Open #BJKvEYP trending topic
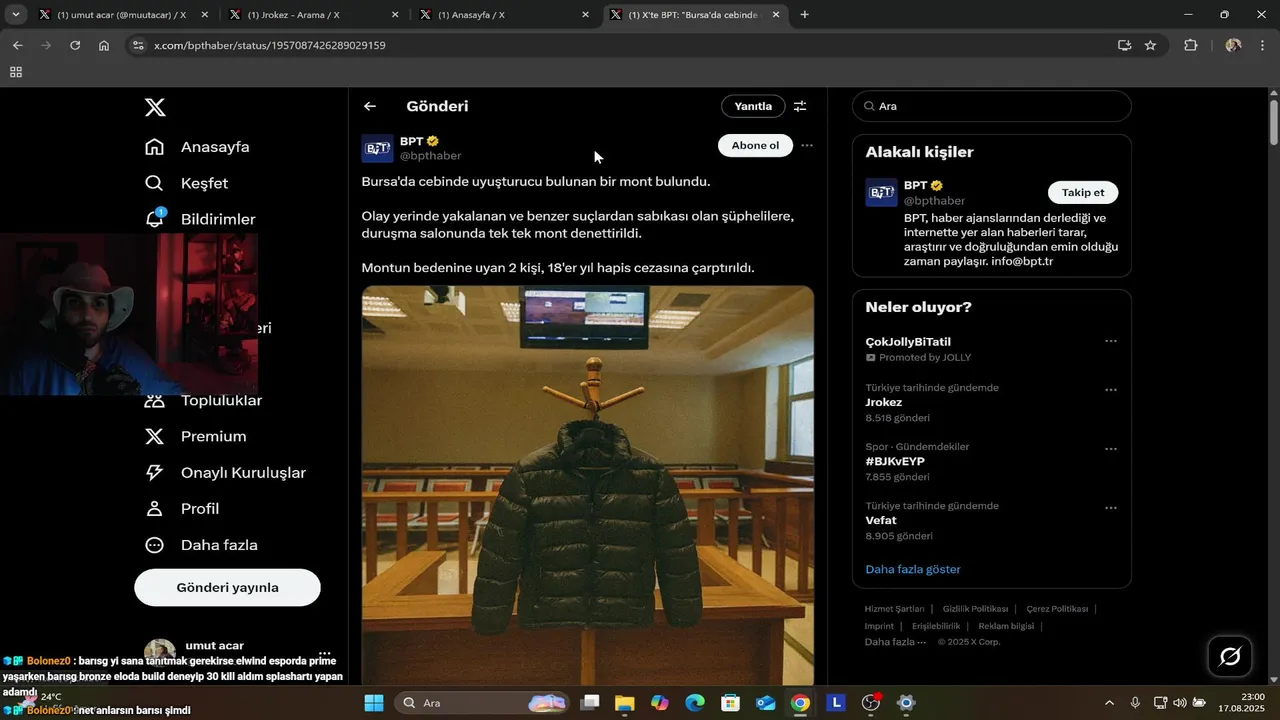 pyautogui.click(x=895, y=461)
